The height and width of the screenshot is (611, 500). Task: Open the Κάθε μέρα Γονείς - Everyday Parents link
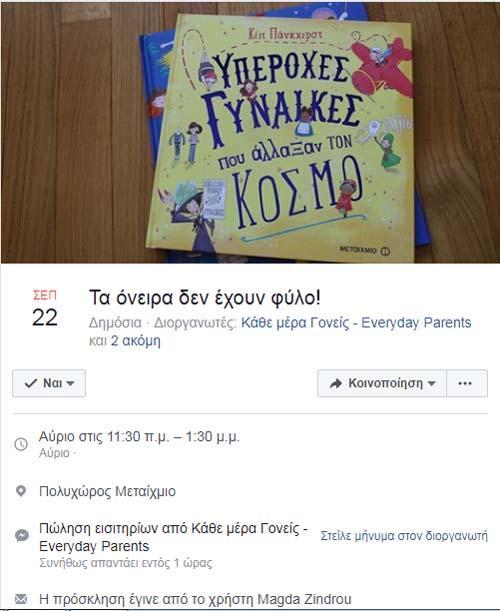point(356,323)
